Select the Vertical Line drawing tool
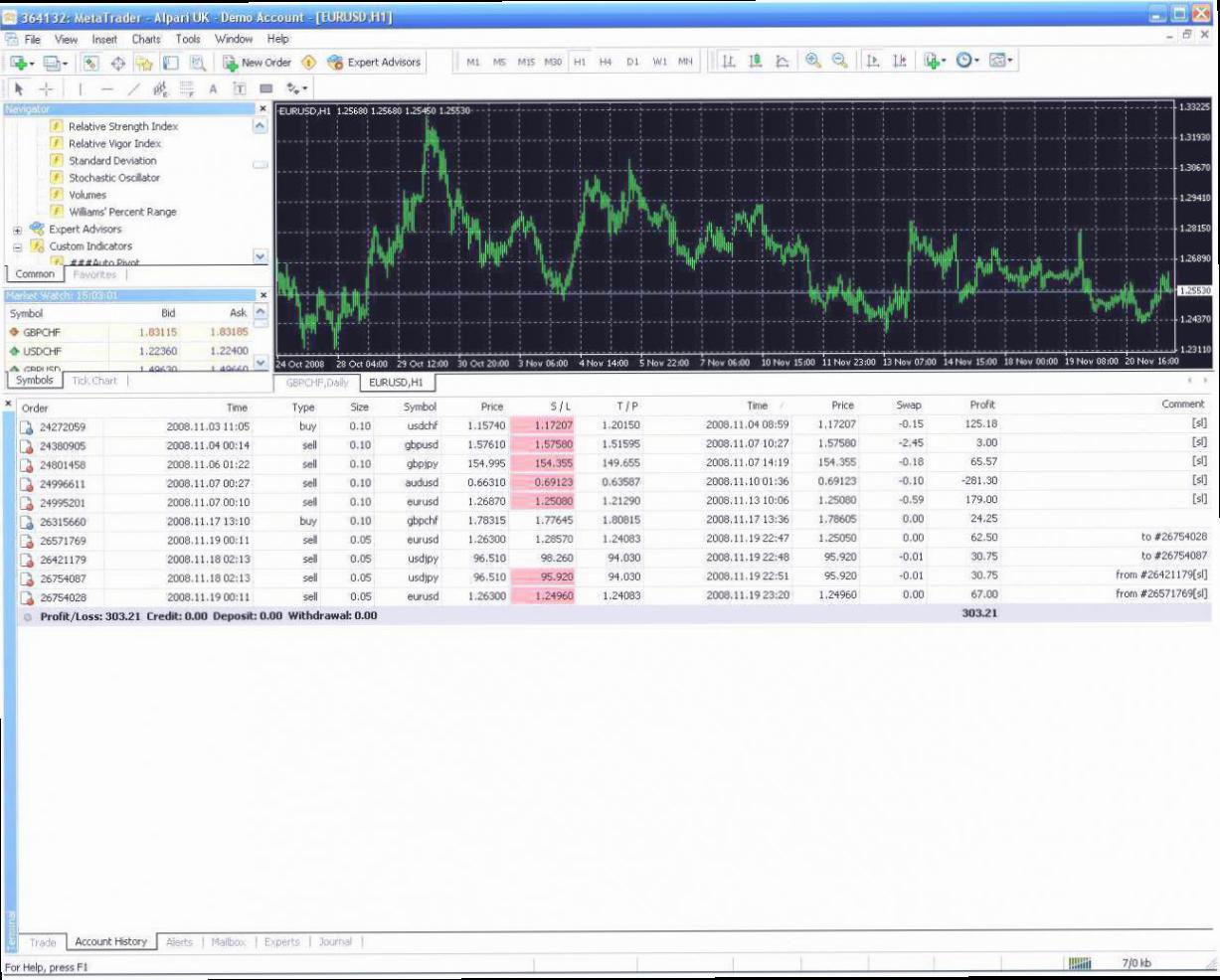Image resolution: width=1220 pixels, height=980 pixels. point(81,89)
